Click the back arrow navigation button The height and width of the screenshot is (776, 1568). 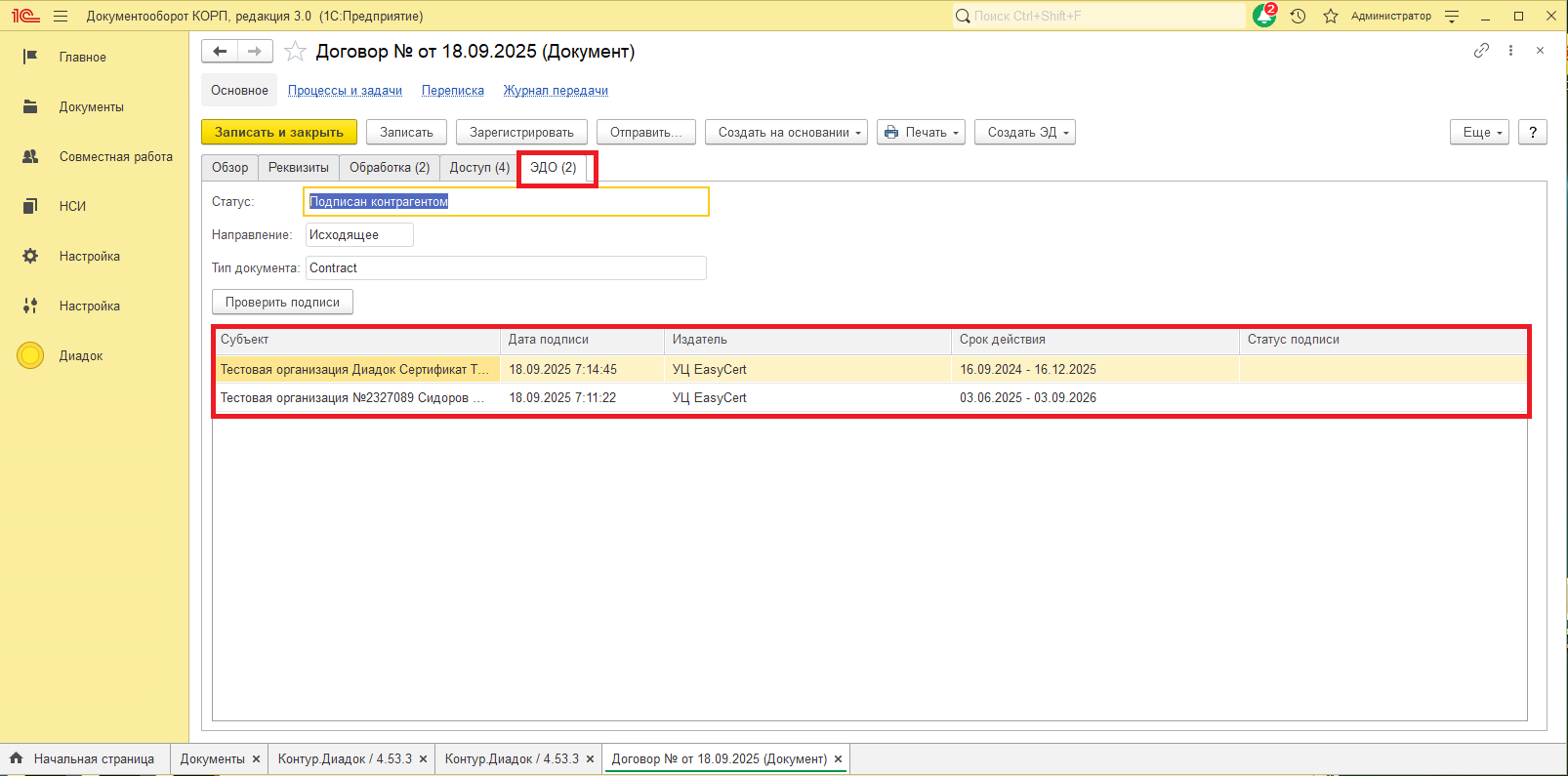pos(220,52)
